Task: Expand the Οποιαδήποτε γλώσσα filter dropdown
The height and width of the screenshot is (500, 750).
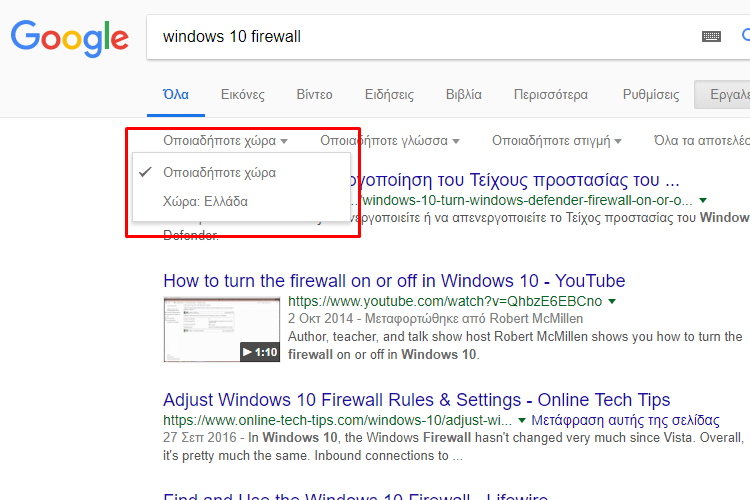Action: pyautogui.click(x=389, y=141)
